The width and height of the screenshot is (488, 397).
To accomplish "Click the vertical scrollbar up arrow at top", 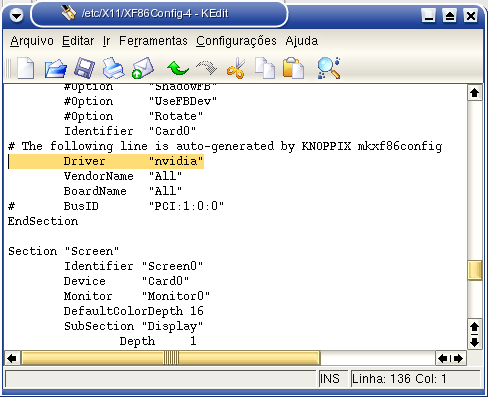I will (475, 93).
